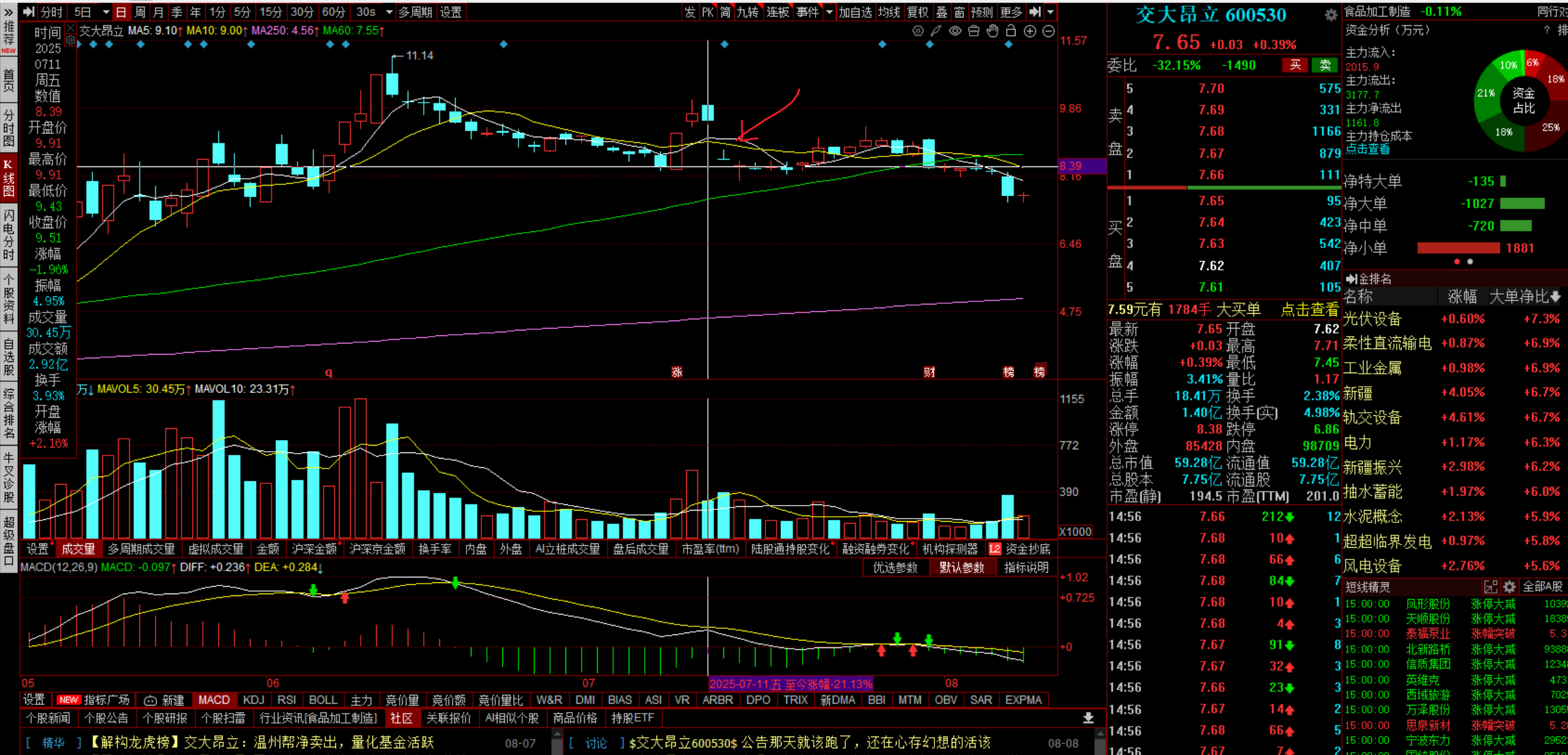Select the drawing pencil tool icon
1568x755 pixels.
tap(936, 31)
